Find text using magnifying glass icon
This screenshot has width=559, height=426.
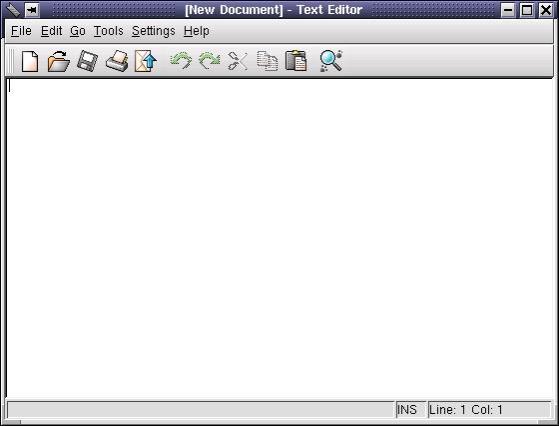click(331, 61)
